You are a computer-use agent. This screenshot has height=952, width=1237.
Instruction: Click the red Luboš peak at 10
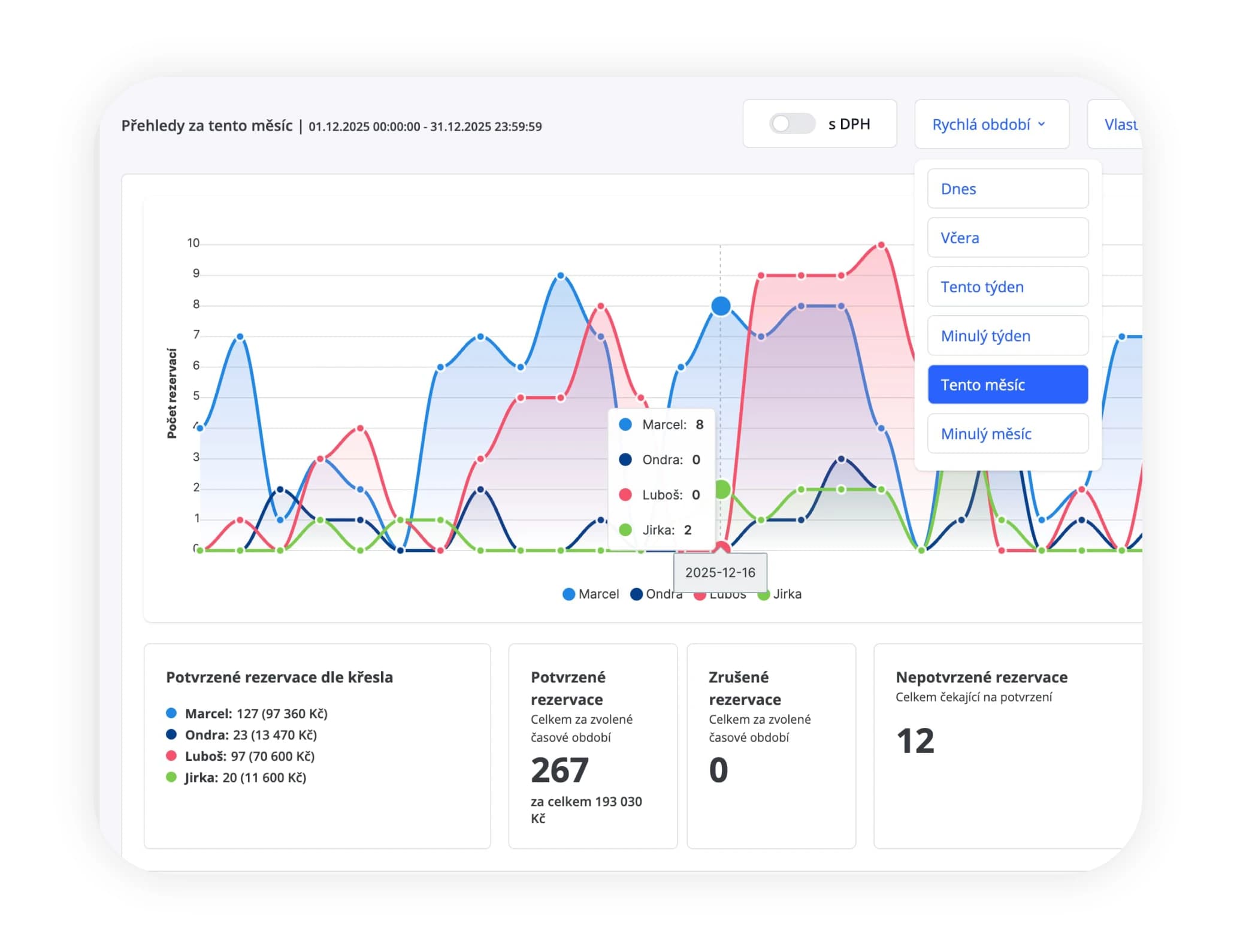click(881, 245)
